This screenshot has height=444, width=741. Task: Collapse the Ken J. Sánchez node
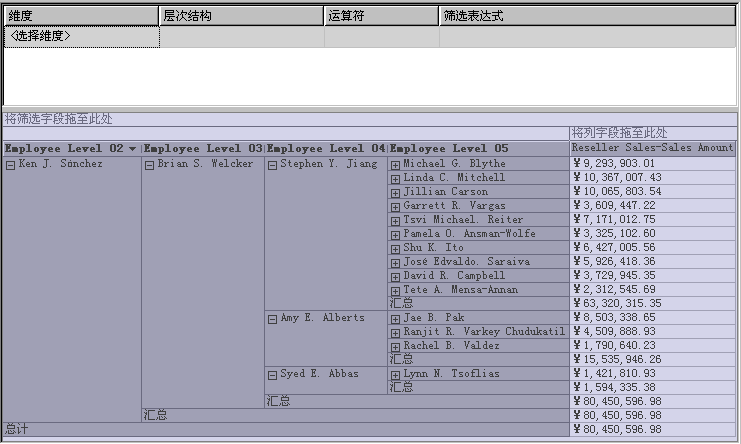(x=11, y=165)
